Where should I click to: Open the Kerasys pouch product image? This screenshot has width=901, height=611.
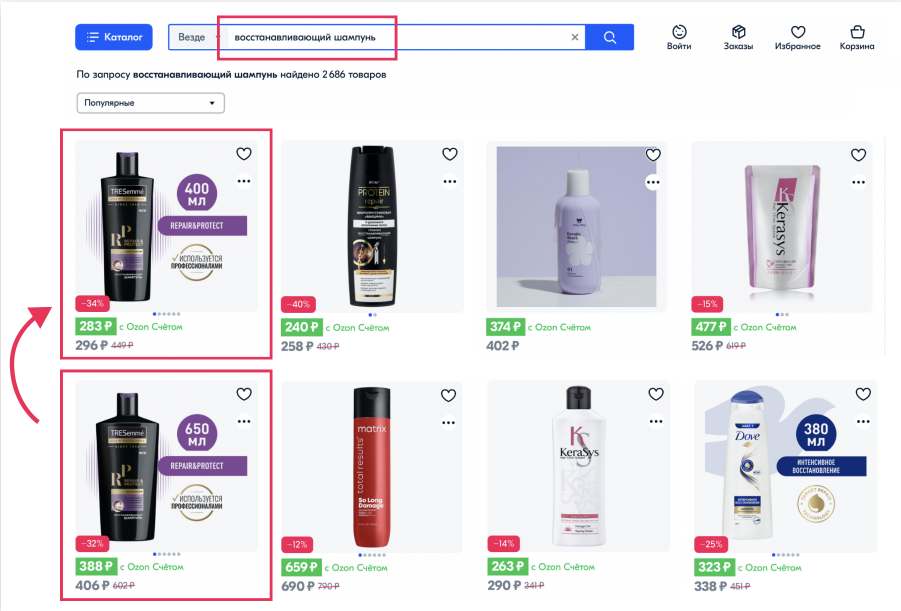click(x=782, y=226)
